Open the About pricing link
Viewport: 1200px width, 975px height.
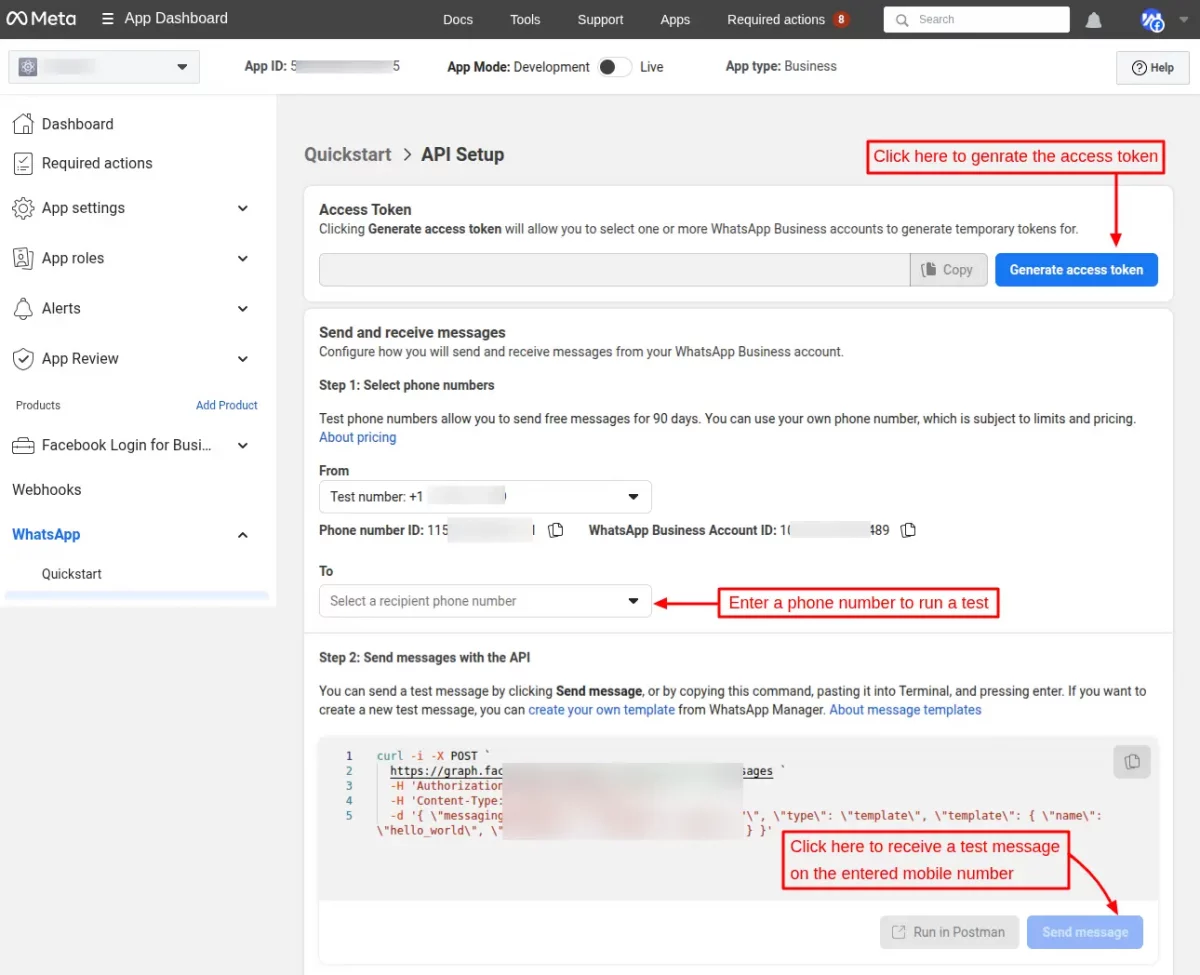[357, 437]
